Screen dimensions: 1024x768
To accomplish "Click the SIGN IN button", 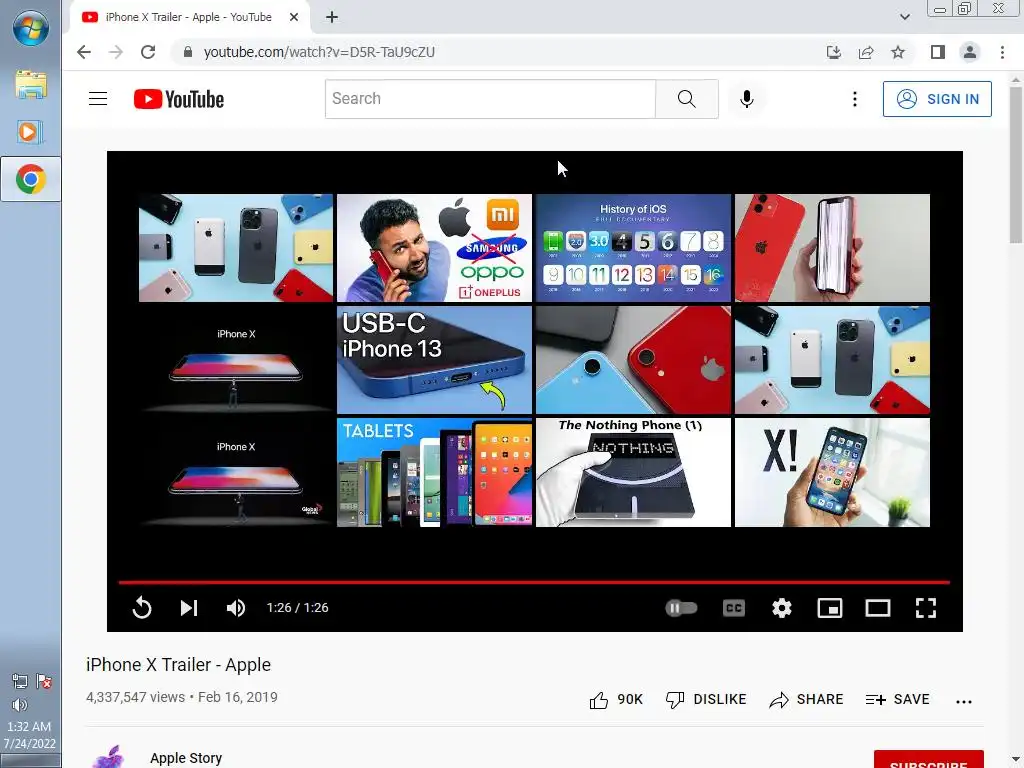I will pos(937,99).
